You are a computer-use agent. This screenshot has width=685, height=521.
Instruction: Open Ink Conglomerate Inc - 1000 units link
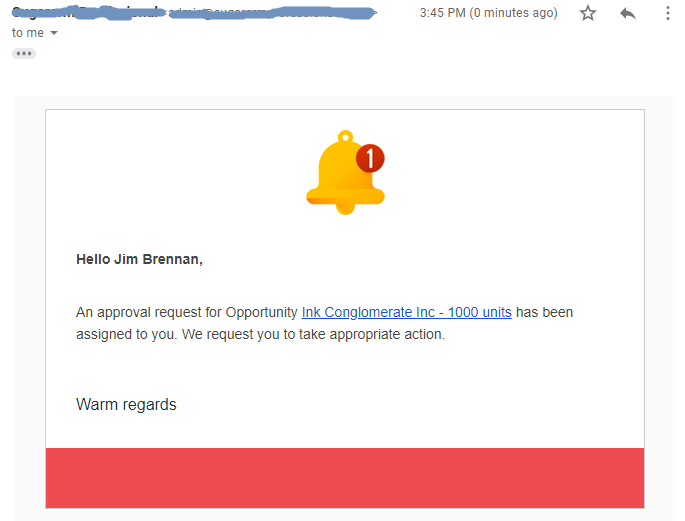[x=406, y=312]
